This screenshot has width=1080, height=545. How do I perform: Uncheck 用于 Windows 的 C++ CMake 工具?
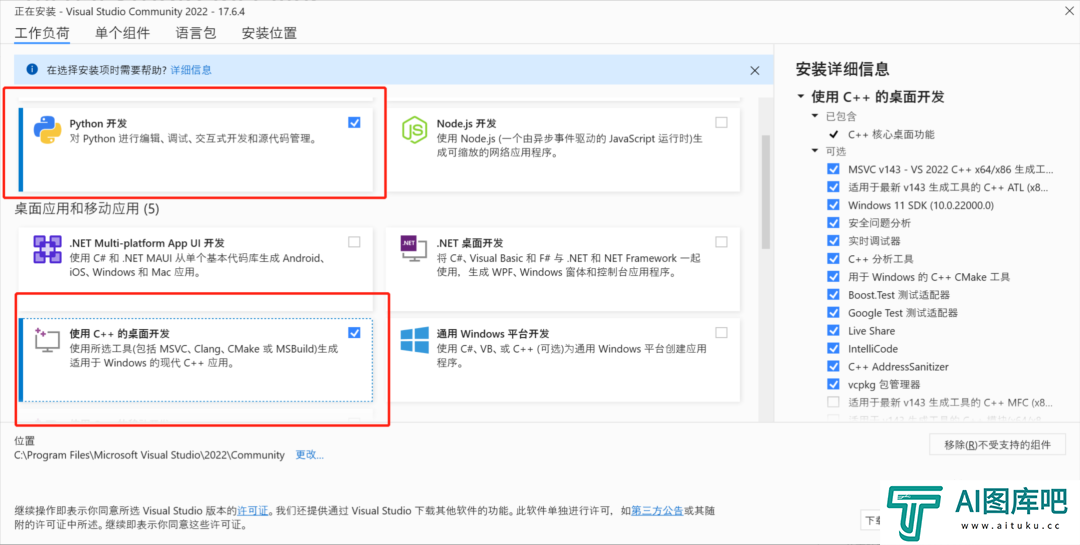click(833, 276)
